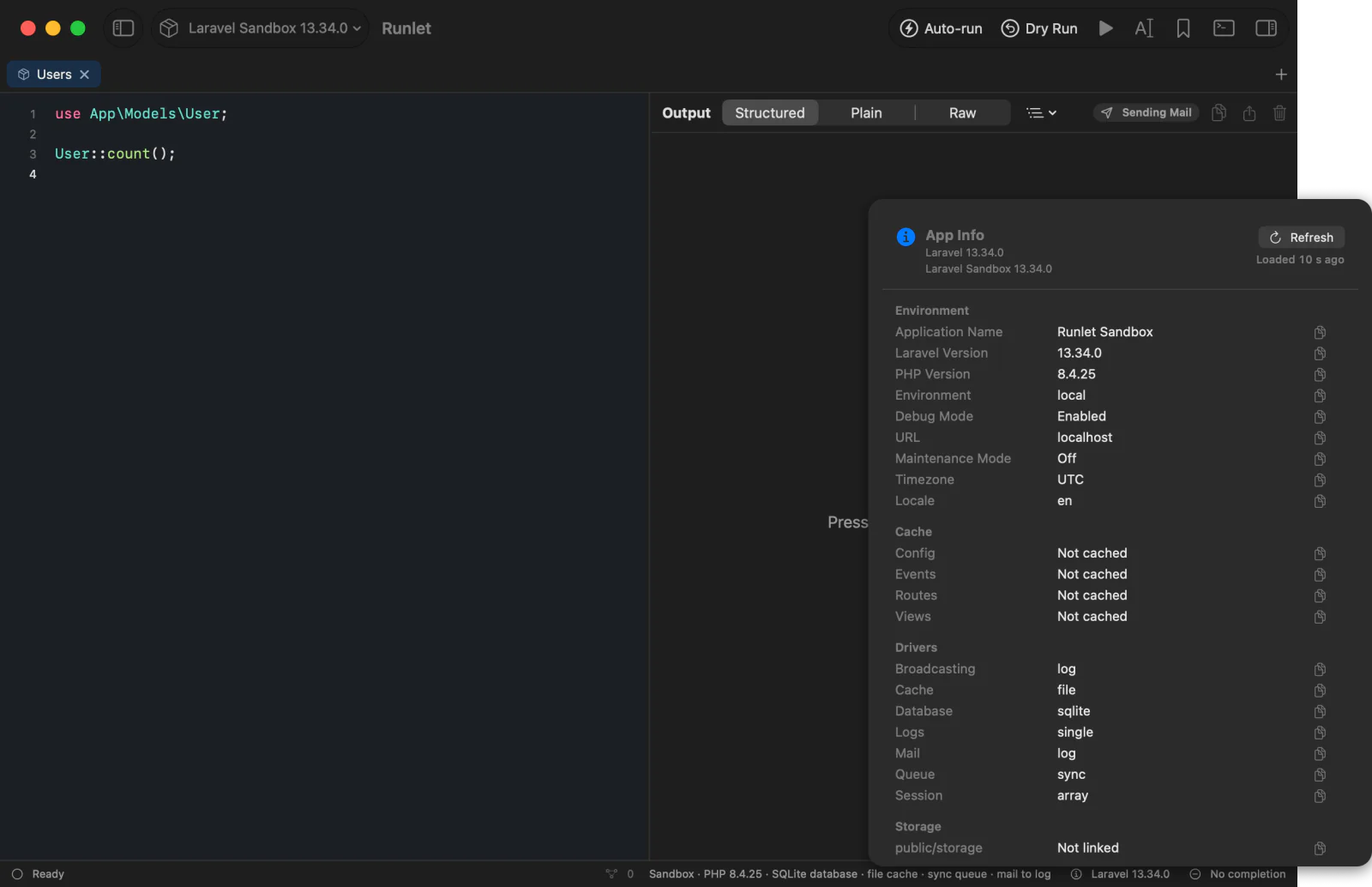Screen dimensions: 1372x887
Task: Add a new tab with plus icon
Action: (1281, 75)
